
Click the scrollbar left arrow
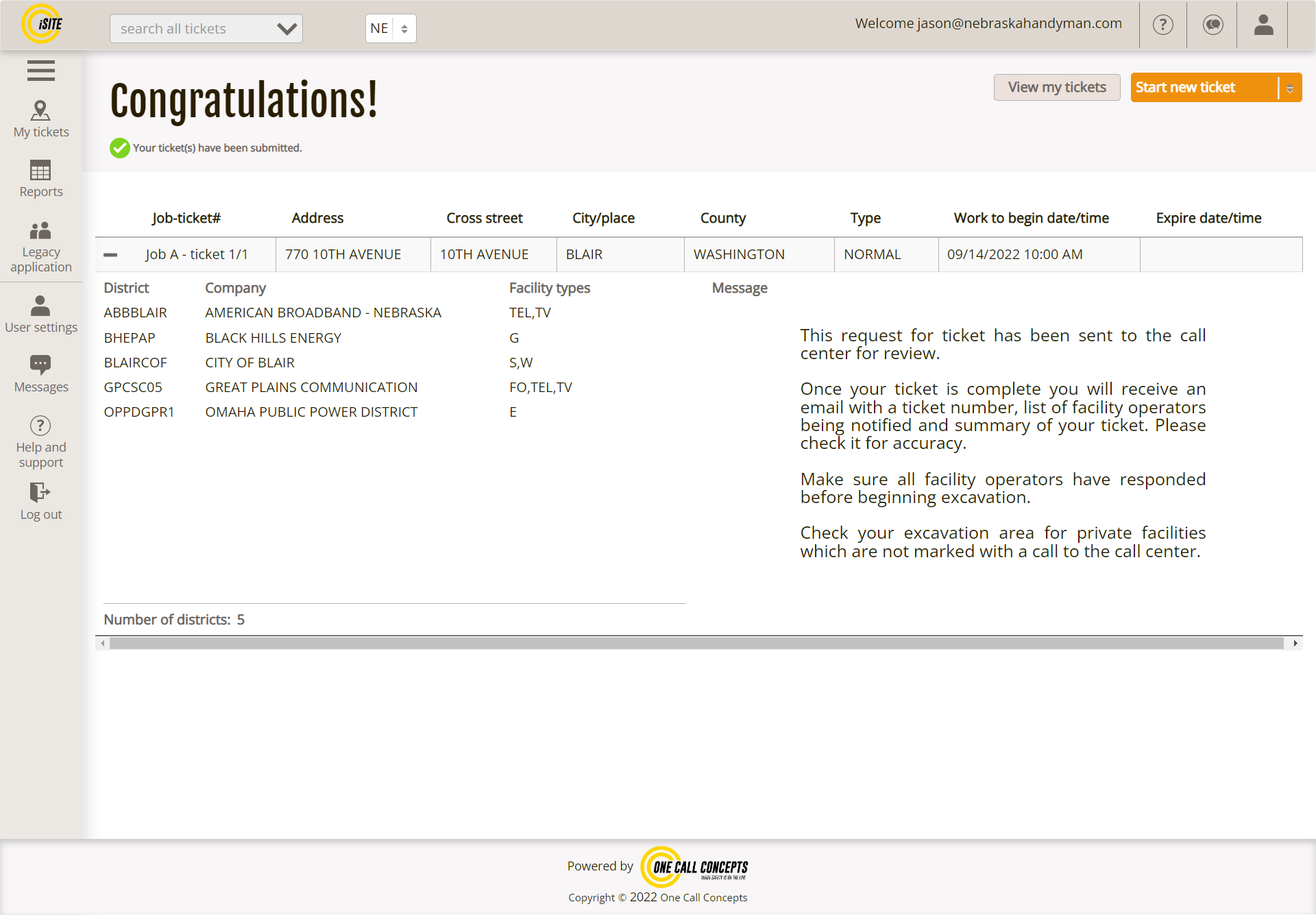[103, 643]
